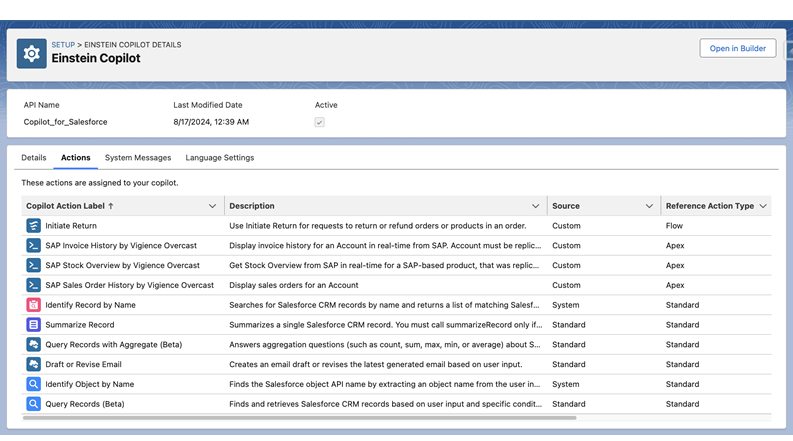
Task: Open the System Messages tab
Action: click(x=138, y=158)
